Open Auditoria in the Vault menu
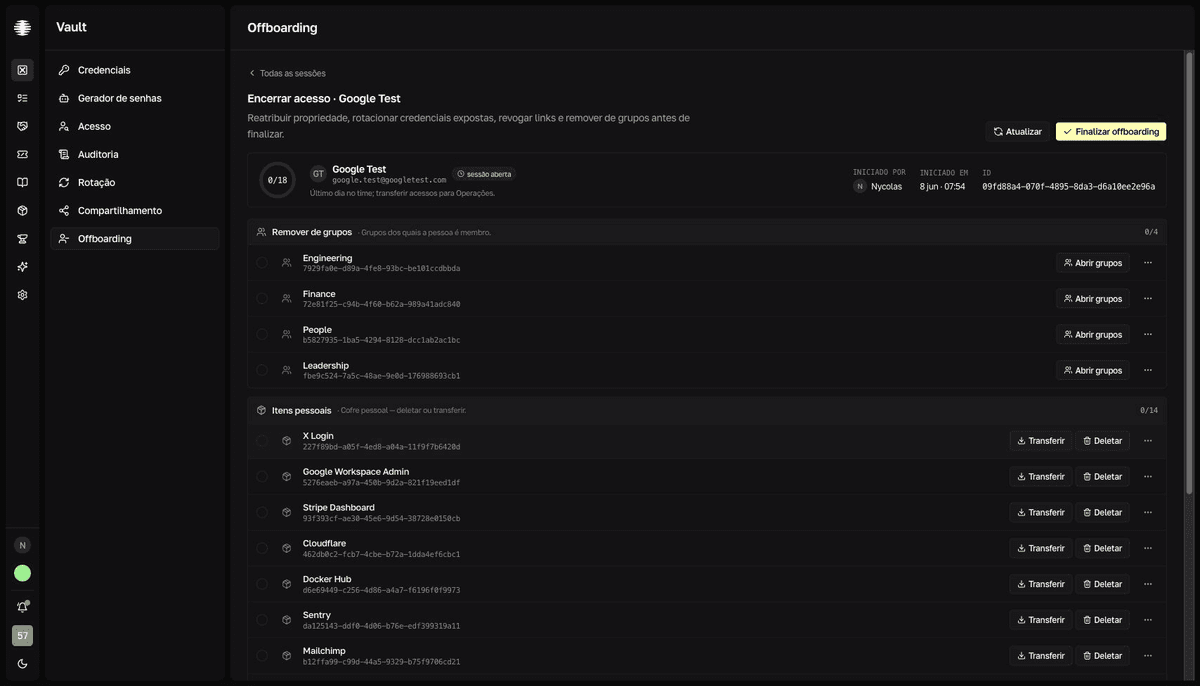 point(135,154)
